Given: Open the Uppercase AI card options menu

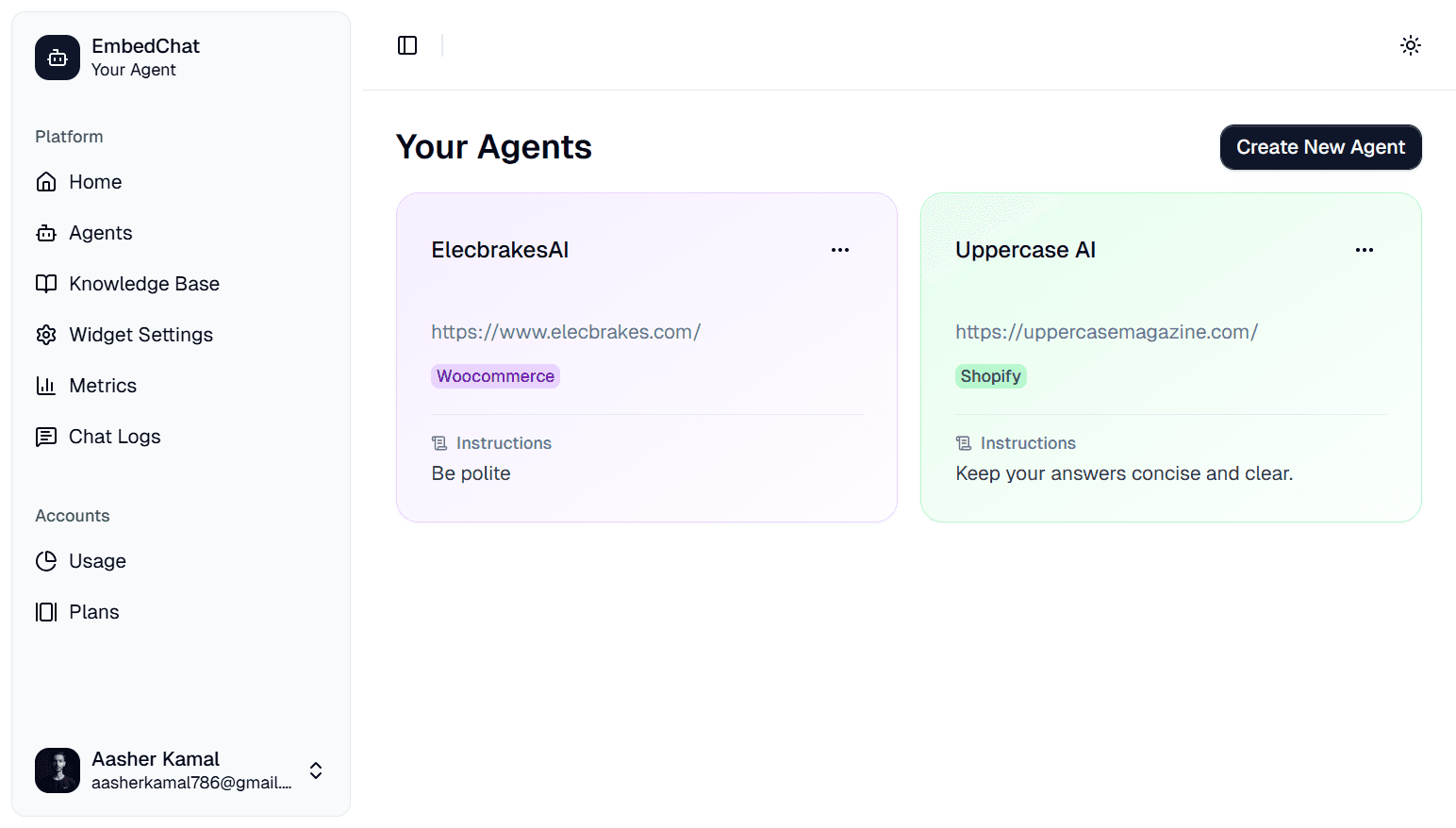Looking at the screenshot, I should pos(1364,249).
